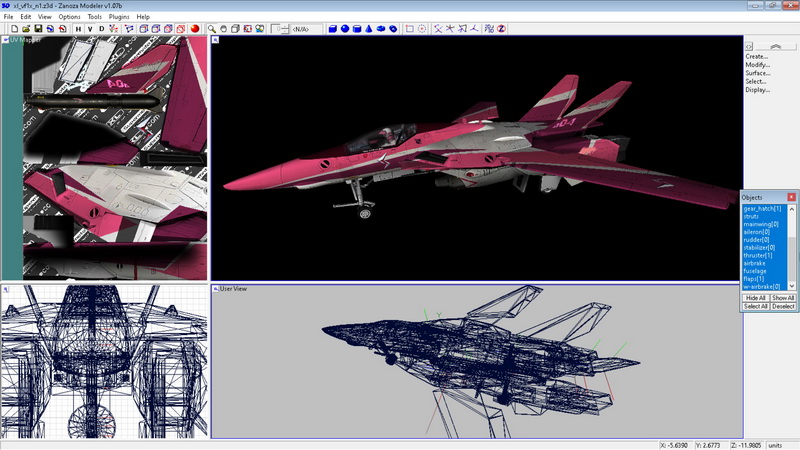Select the second blue cube level icon
800x450 pixels.
(156, 29)
